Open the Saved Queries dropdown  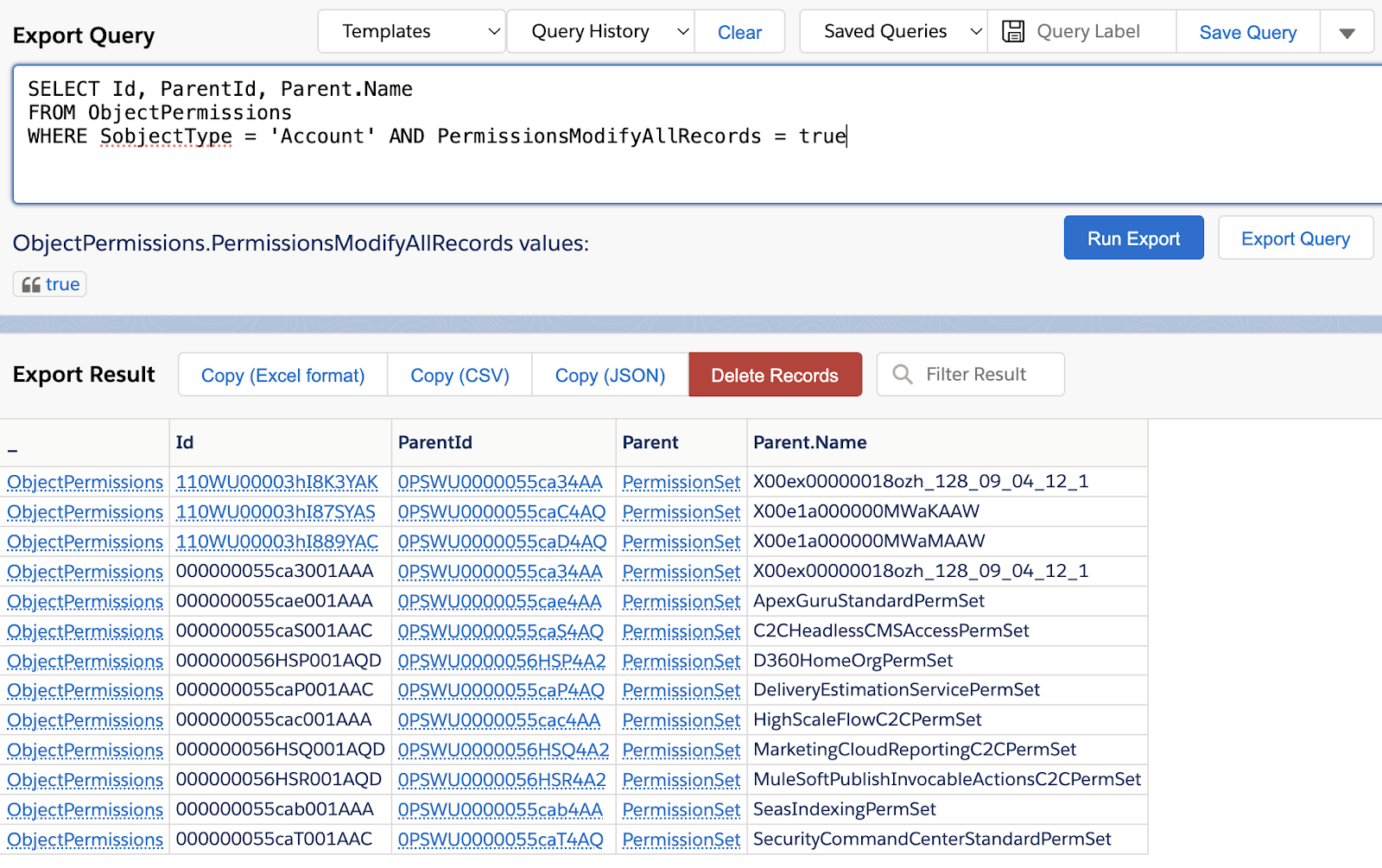[891, 30]
